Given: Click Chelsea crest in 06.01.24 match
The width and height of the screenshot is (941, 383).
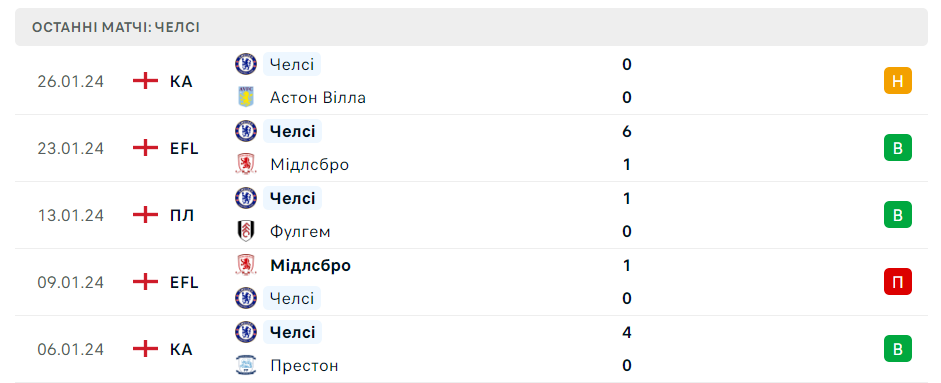Looking at the screenshot, I should 246,331.
